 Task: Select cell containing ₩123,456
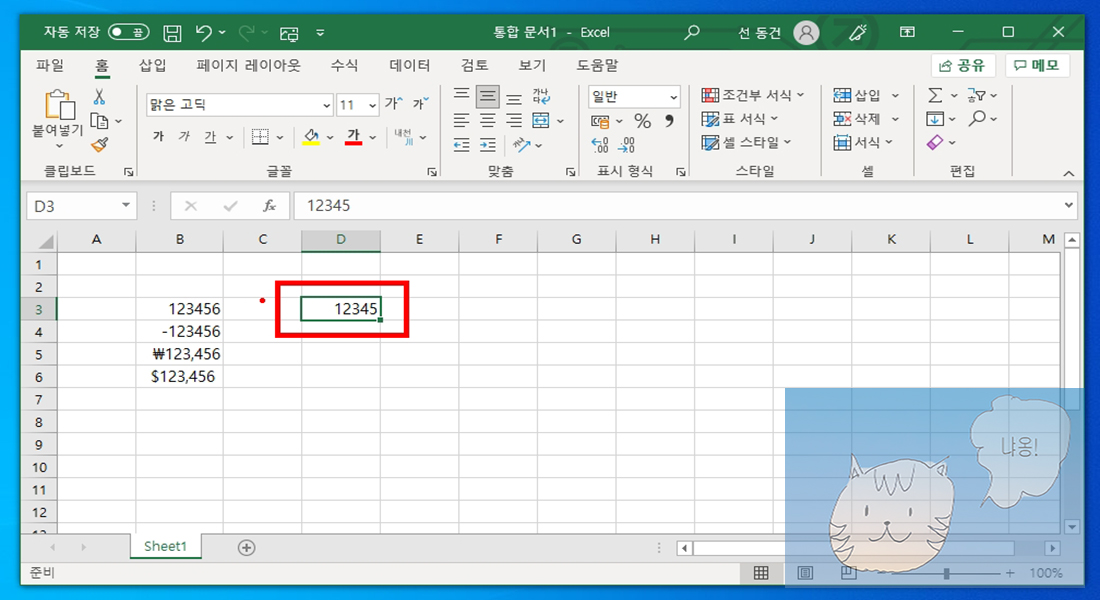point(180,354)
